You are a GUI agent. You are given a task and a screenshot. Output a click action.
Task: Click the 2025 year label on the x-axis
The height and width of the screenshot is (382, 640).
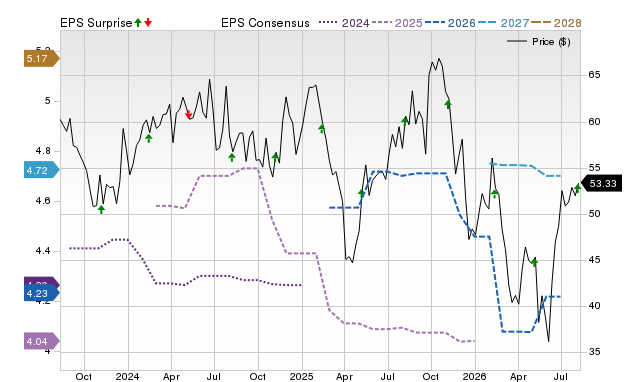click(301, 376)
